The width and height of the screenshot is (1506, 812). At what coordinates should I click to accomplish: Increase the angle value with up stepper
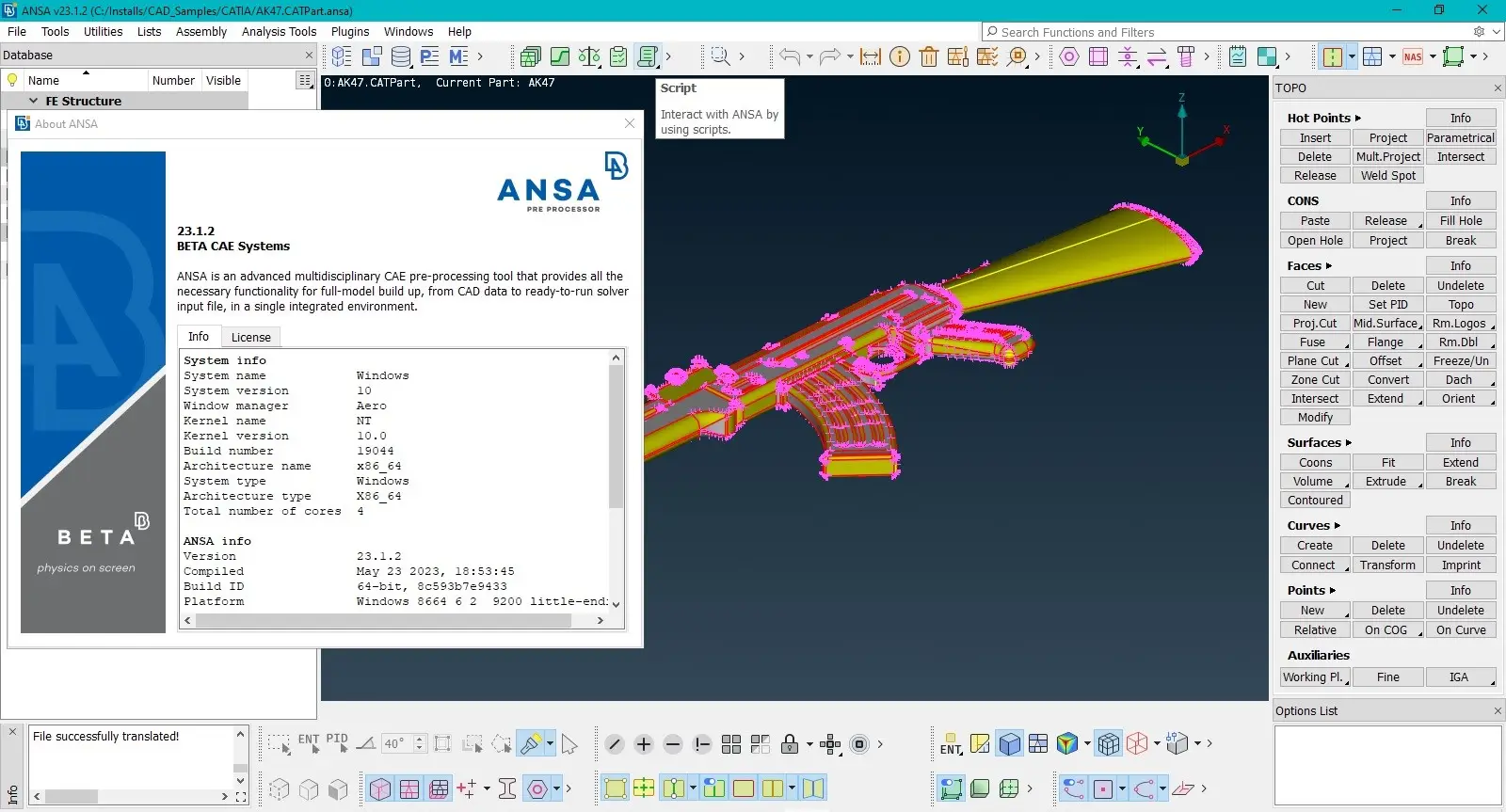pos(421,739)
